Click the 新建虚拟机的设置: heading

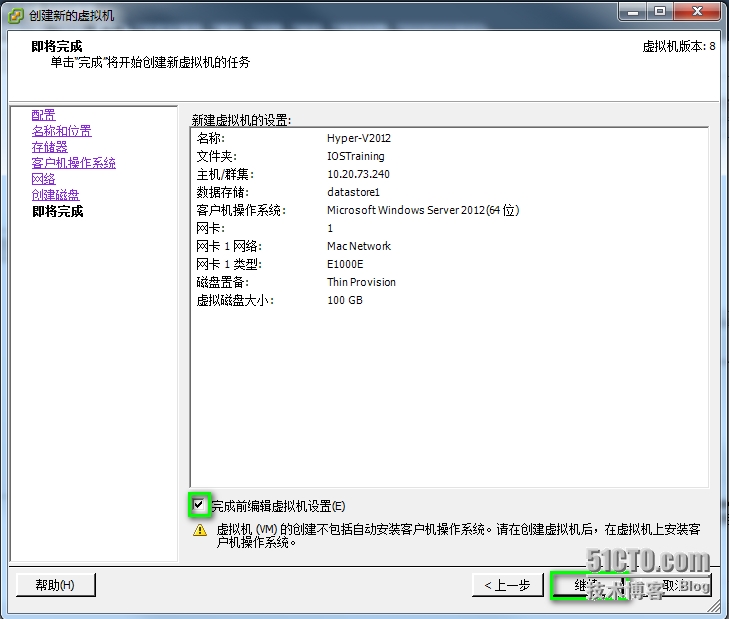point(241,120)
